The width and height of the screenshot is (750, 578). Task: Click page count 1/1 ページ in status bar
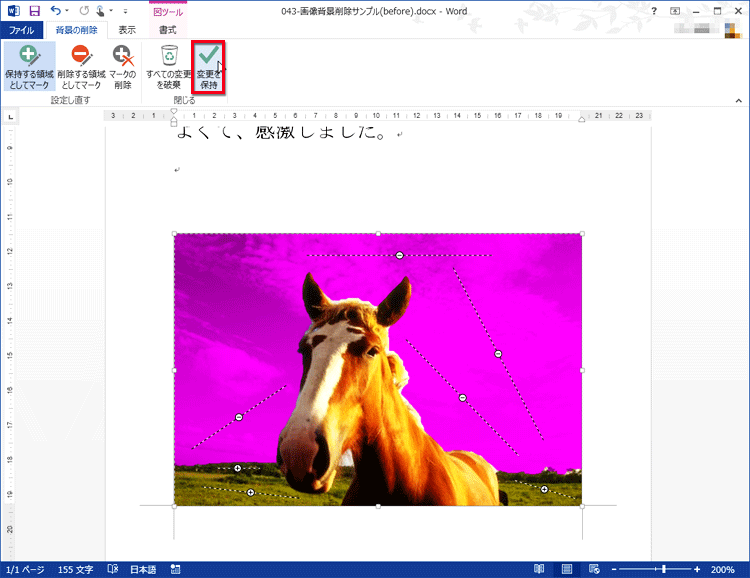click(25, 569)
